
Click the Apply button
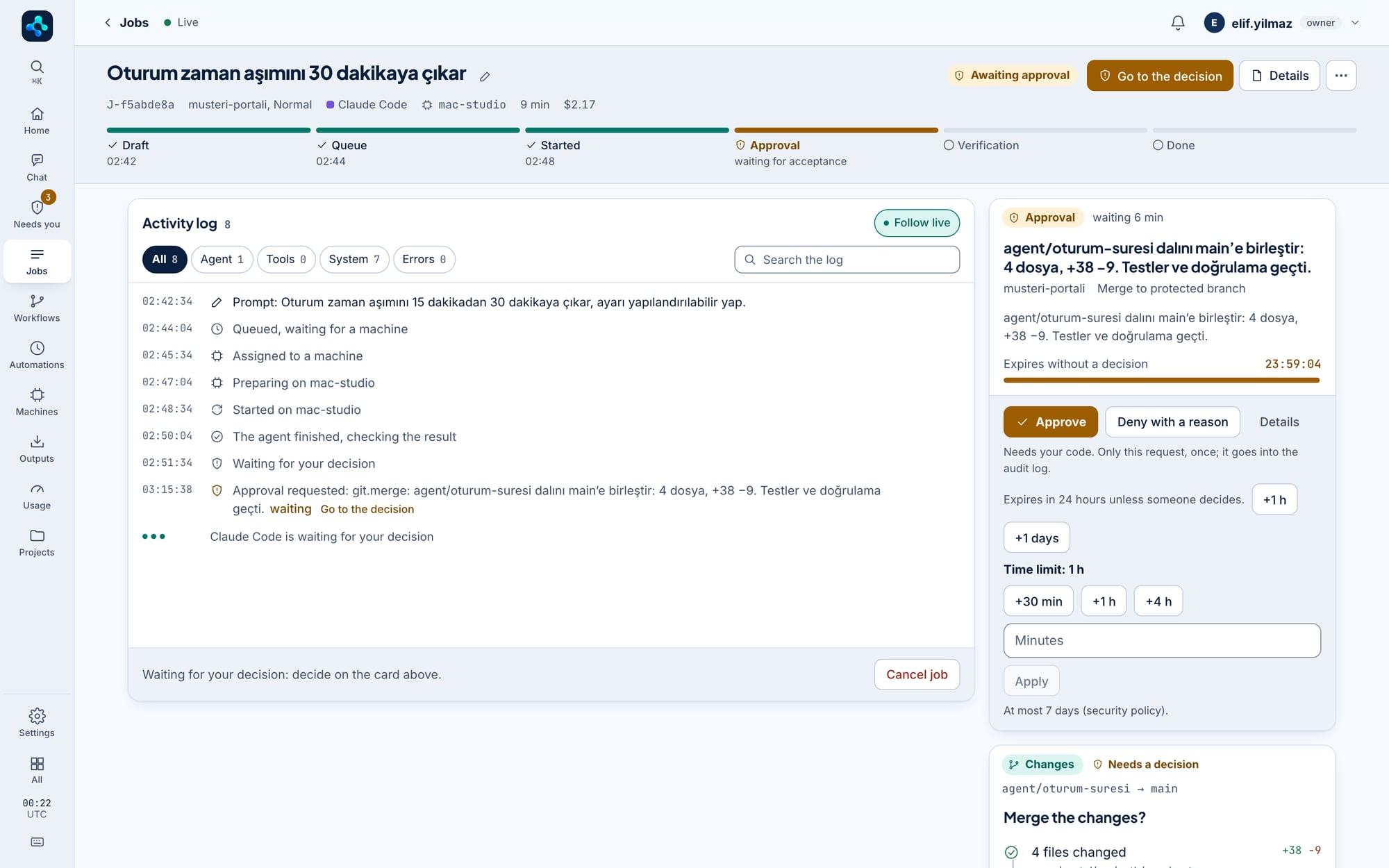[1031, 681]
